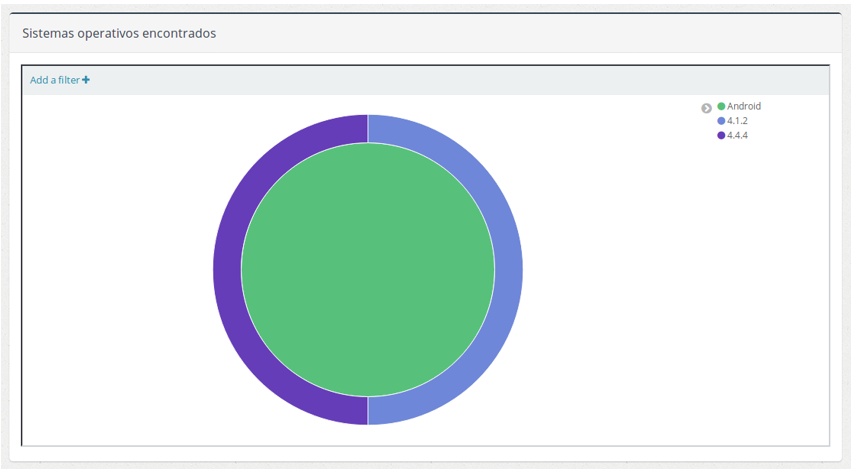Click the empty filter bar area
The image size is (856, 473).
pyautogui.click(x=450, y=80)
